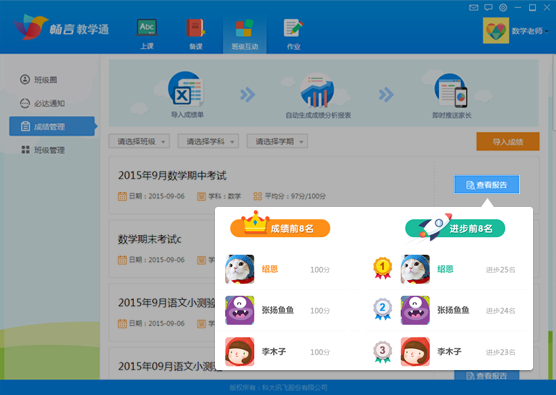Select 成绩管理 in the sidebar
556x395 pixels.
coord(52,126)
